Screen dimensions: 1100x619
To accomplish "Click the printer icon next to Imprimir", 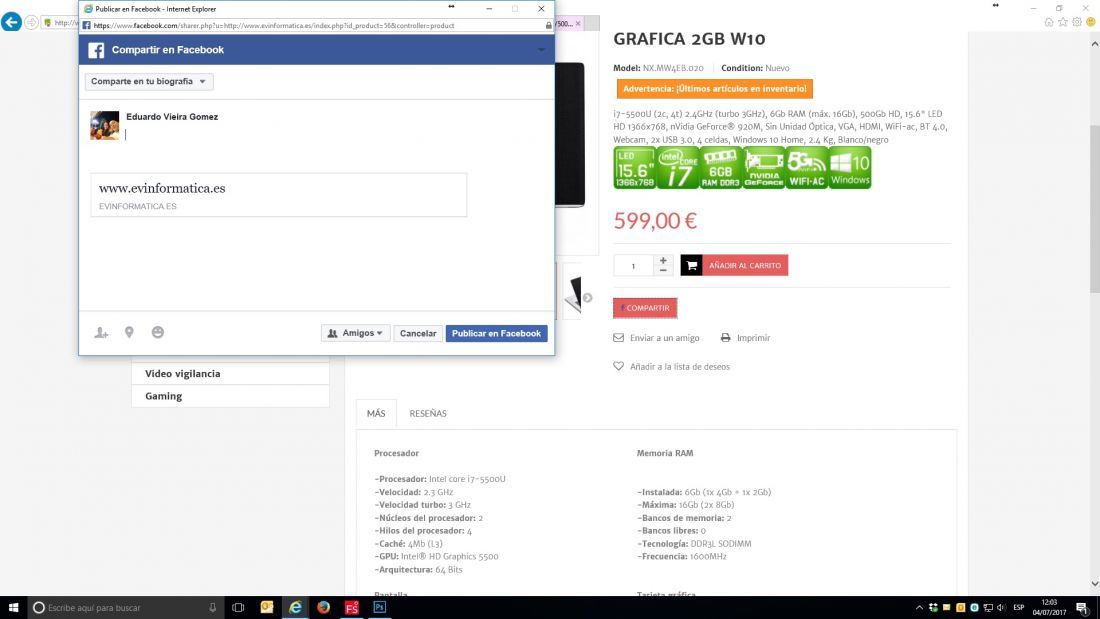I will click(x=725, y=338).
